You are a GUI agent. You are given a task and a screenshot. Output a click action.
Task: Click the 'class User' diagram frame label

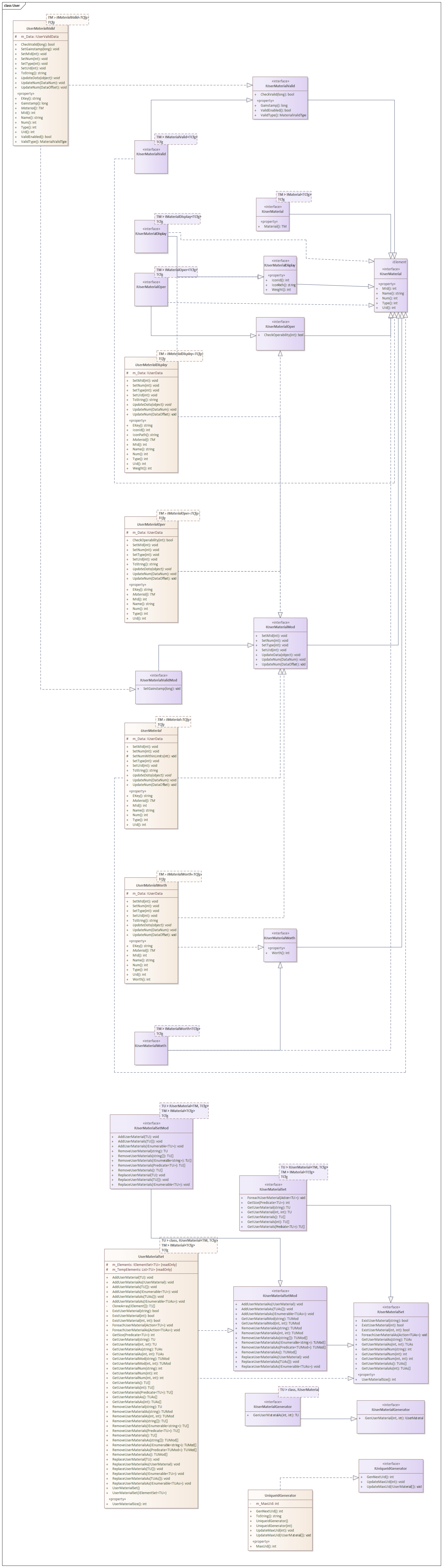[x=12, y=5]
